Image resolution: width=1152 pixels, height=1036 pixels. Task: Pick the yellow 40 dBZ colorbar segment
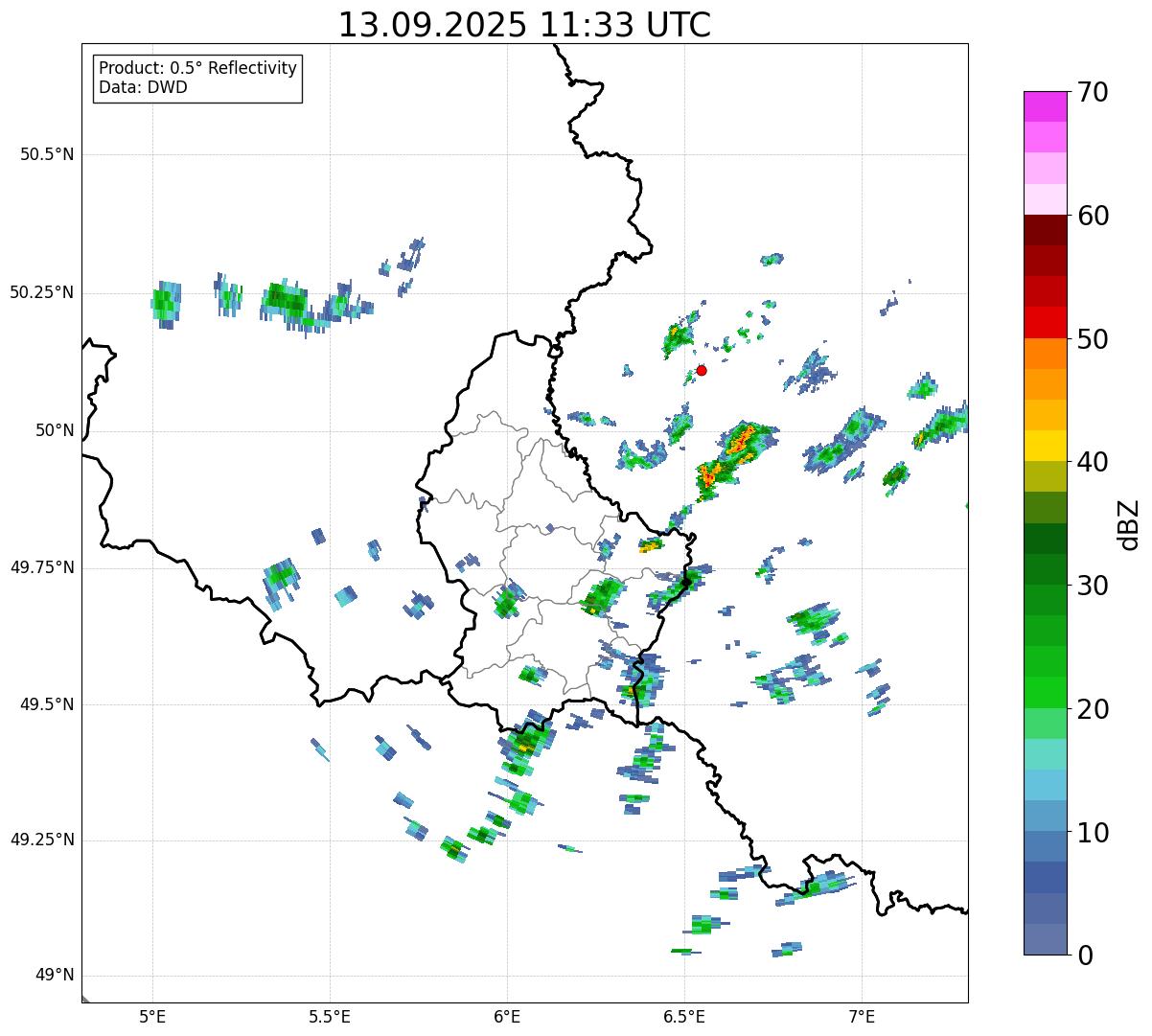(1045, 446)
